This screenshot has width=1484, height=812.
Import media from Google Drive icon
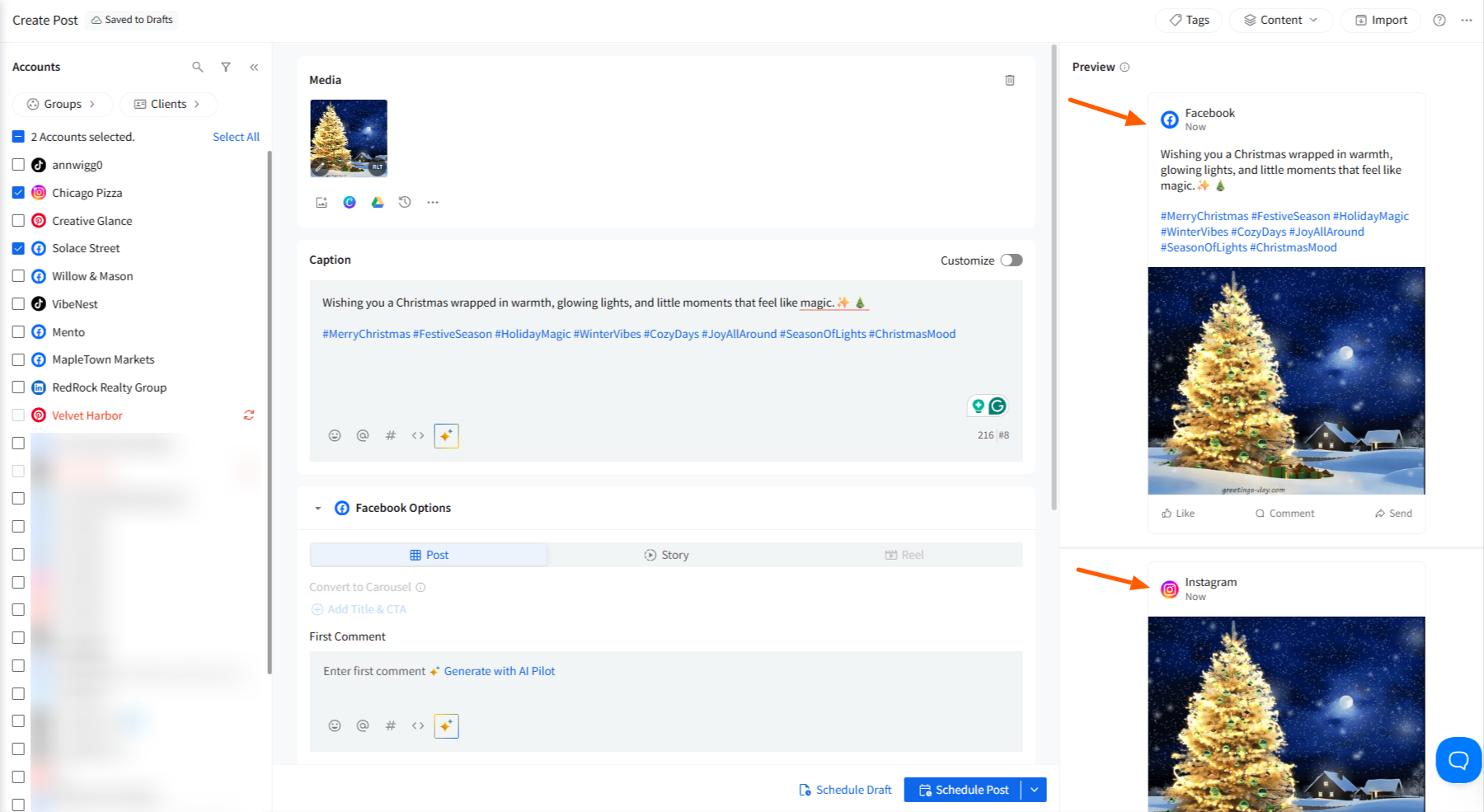(378, 202)
